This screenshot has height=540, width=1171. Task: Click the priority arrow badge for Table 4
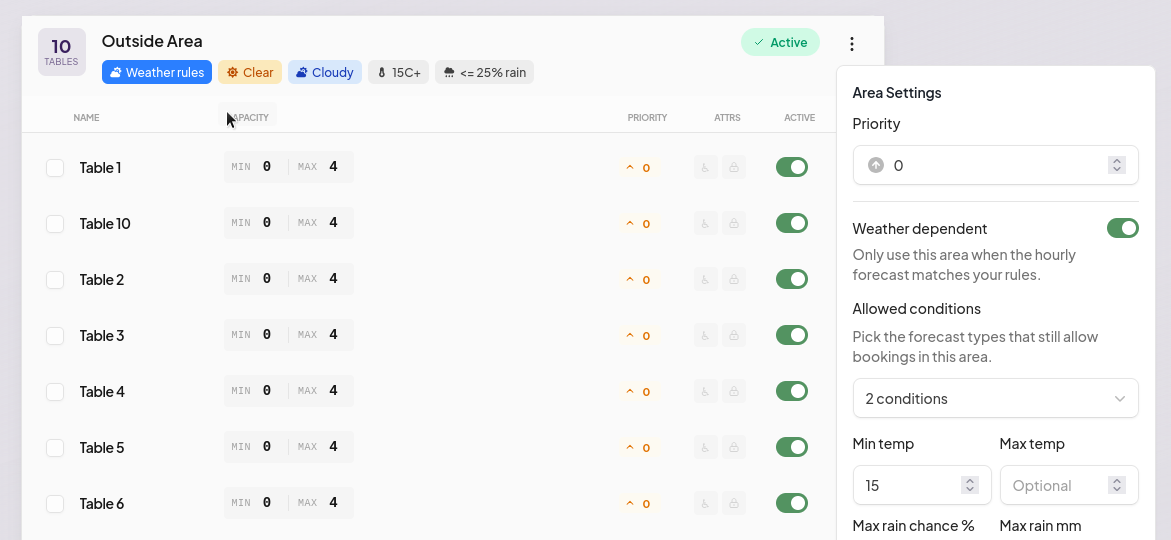coord(638,392)
